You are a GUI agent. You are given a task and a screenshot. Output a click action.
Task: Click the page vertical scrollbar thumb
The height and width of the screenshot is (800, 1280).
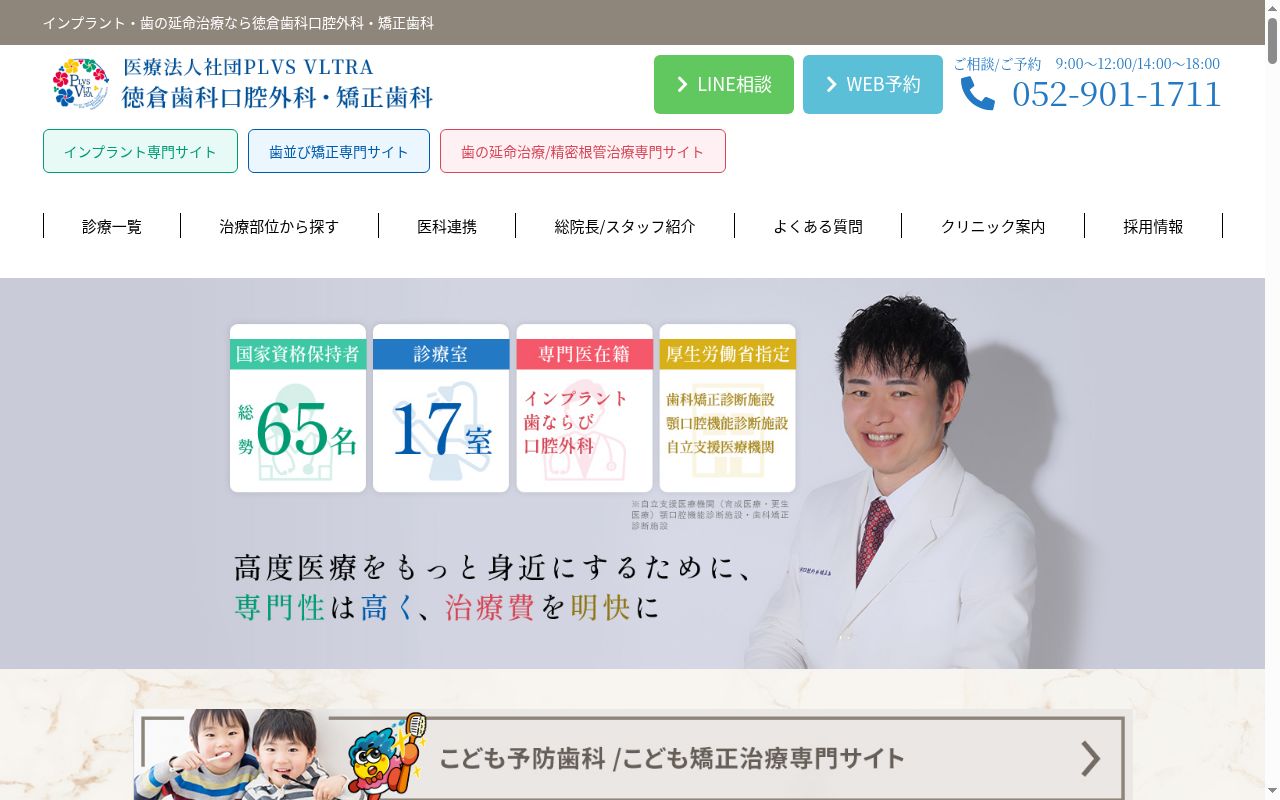point(1272,42)
